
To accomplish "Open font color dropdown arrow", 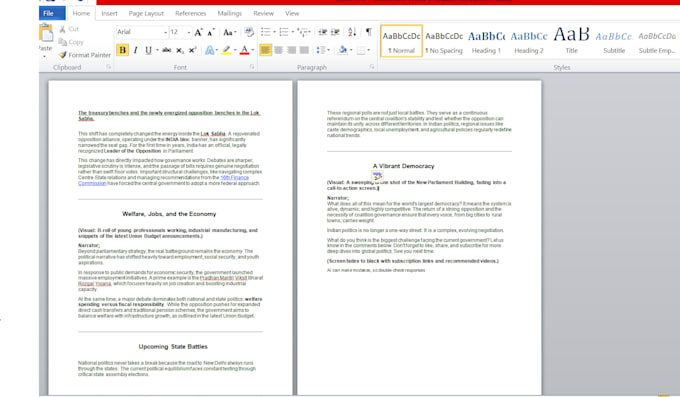I will click(x=253, y=50).
